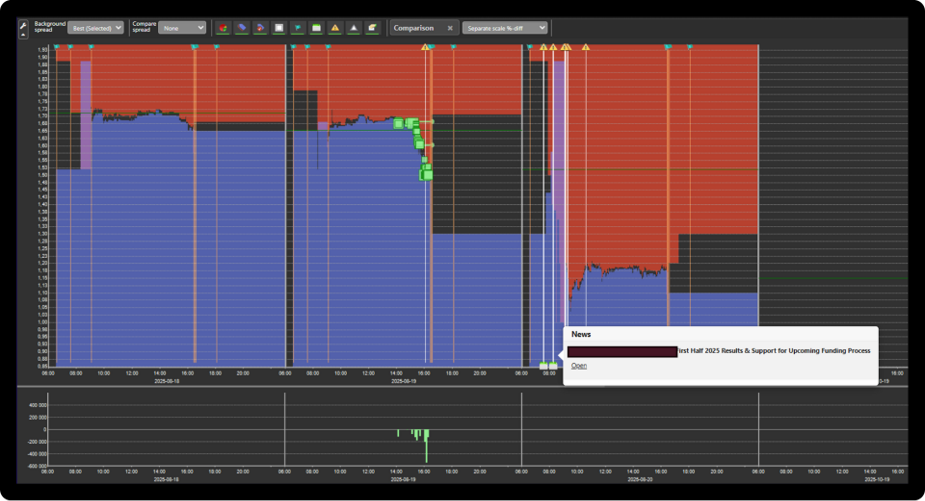Click the wrench settings icon
Image resolution: width=925 pixels, height=501 pixels.
(23, 24)
